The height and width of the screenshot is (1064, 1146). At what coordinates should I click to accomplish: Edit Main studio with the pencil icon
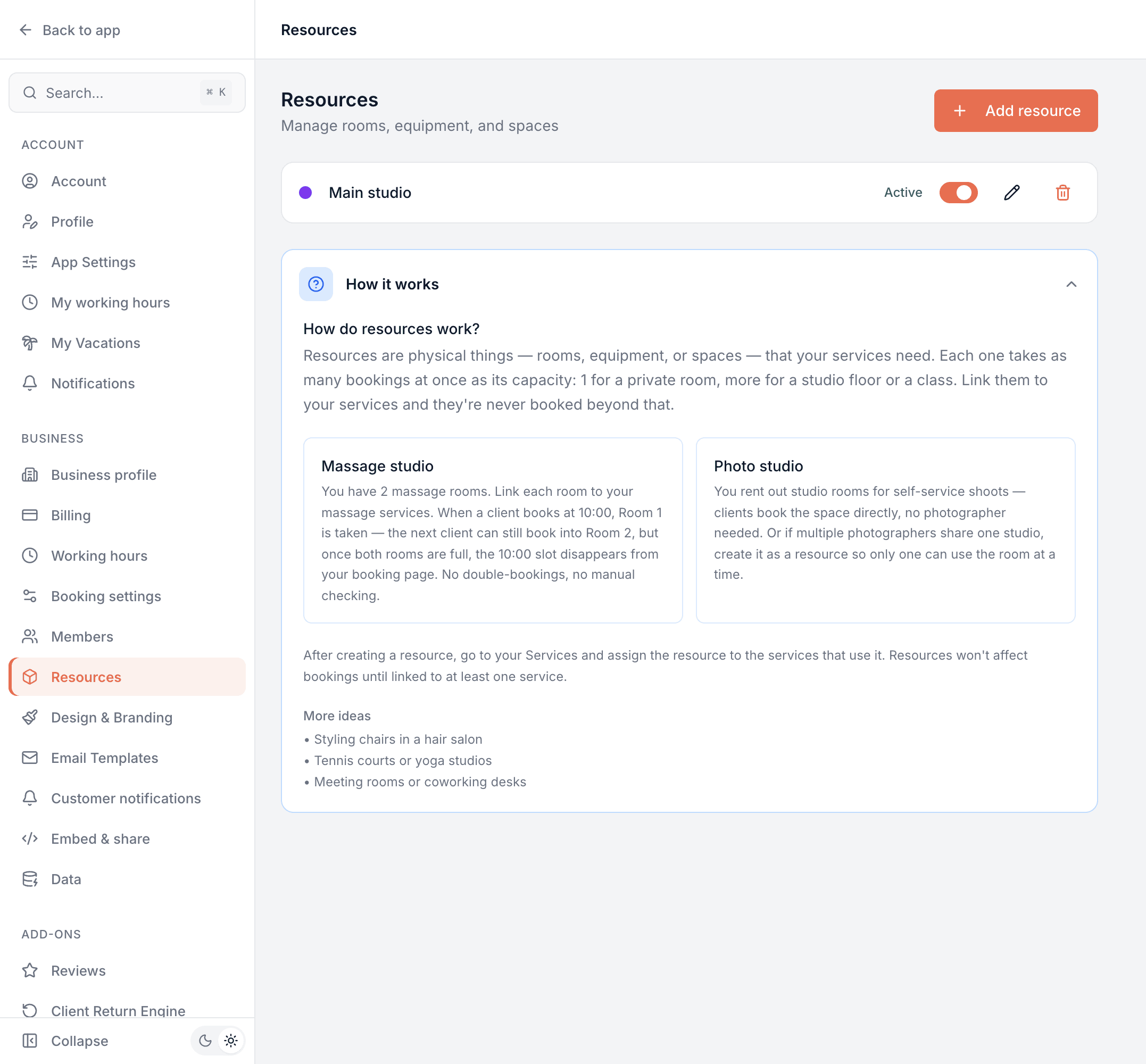(x=1012, y=192)
